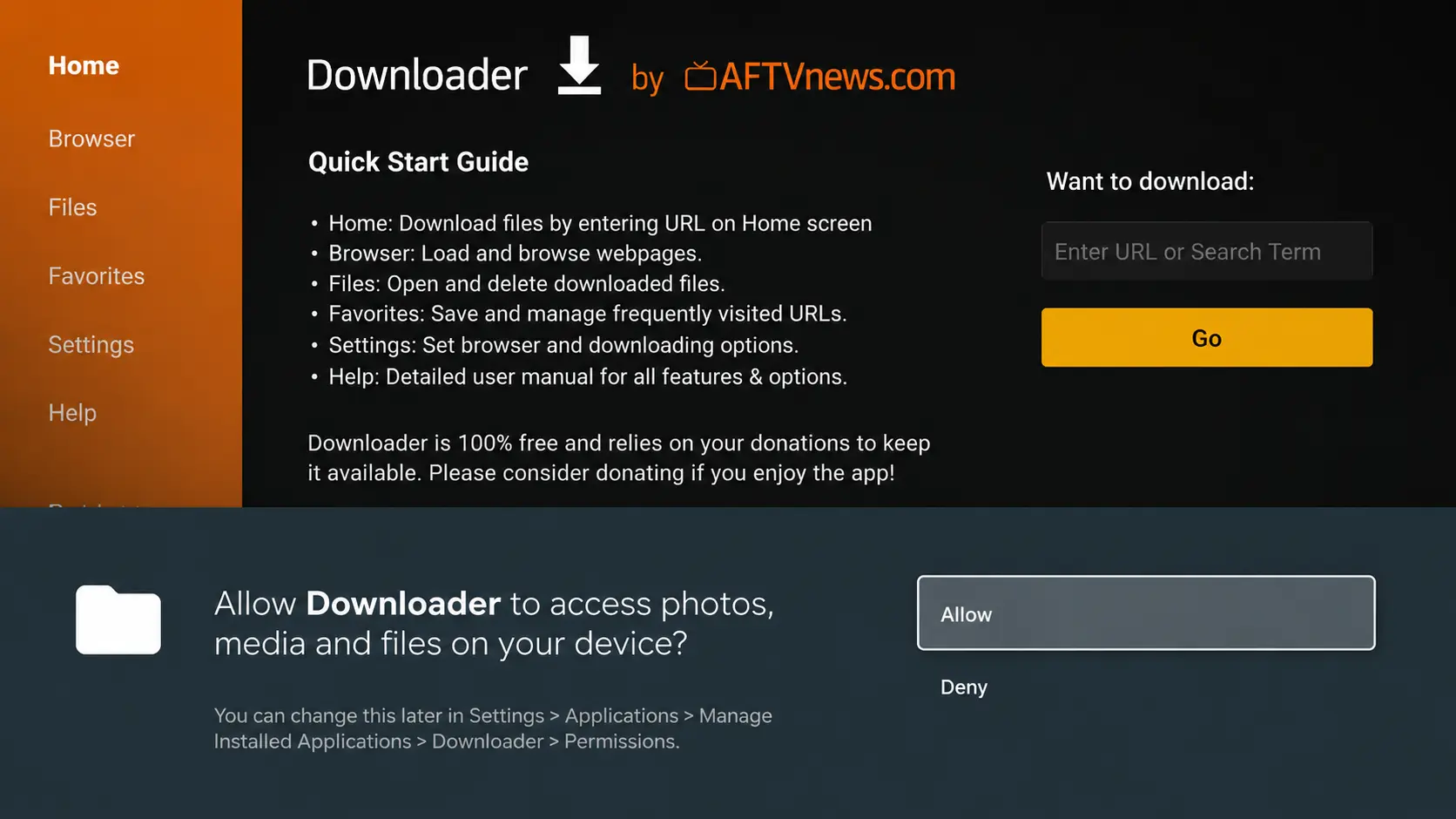This screenshot has height=819, width=1456.
Task: Click the yellow Go button
Action: tap(1207, 337)
